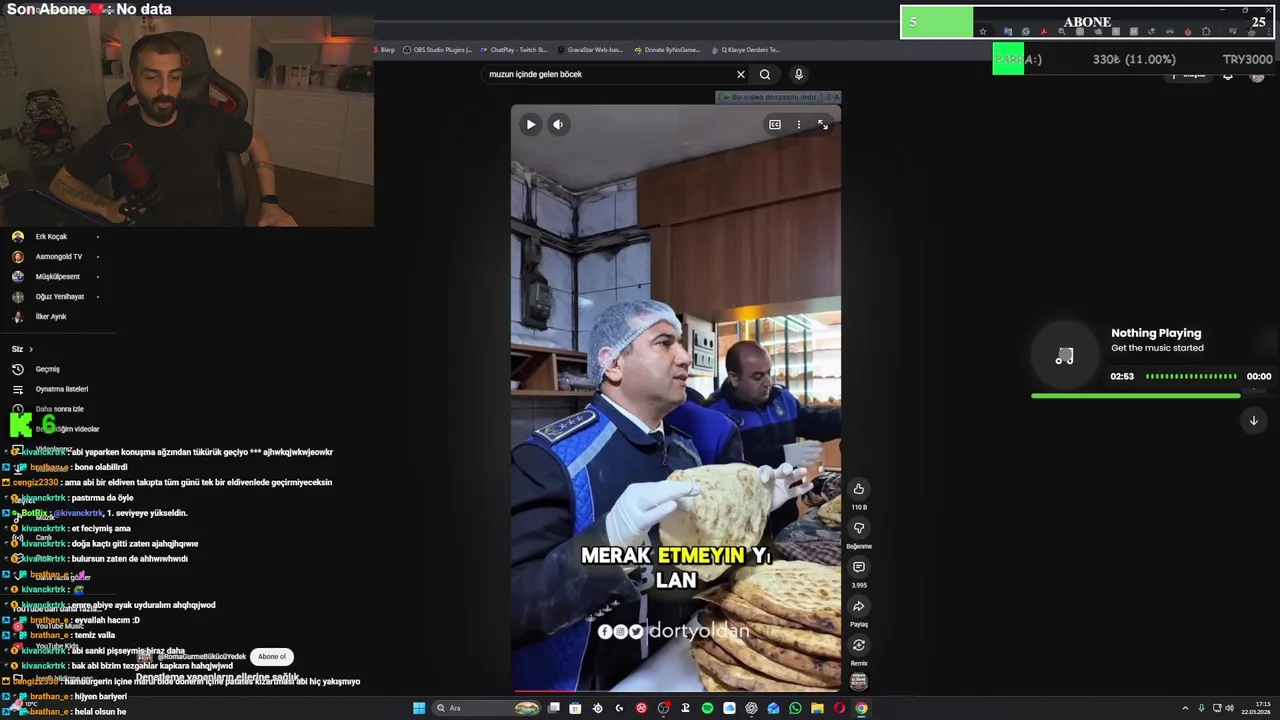
Task: Open the taskbar clock and date
Action: (x=1256, y=708)
